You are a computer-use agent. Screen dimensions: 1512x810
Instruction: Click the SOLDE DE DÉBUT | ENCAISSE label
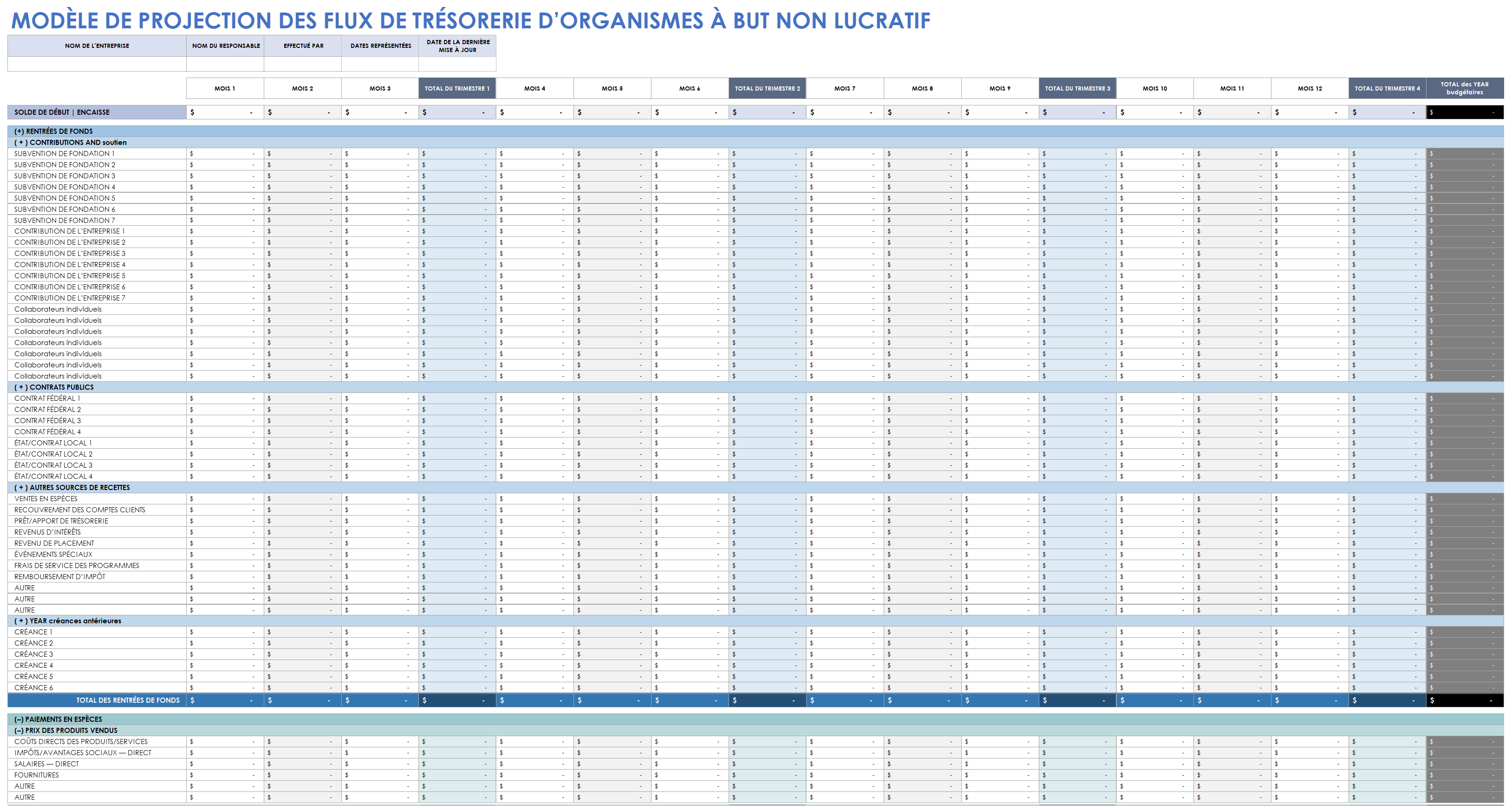tap(97, 112)
